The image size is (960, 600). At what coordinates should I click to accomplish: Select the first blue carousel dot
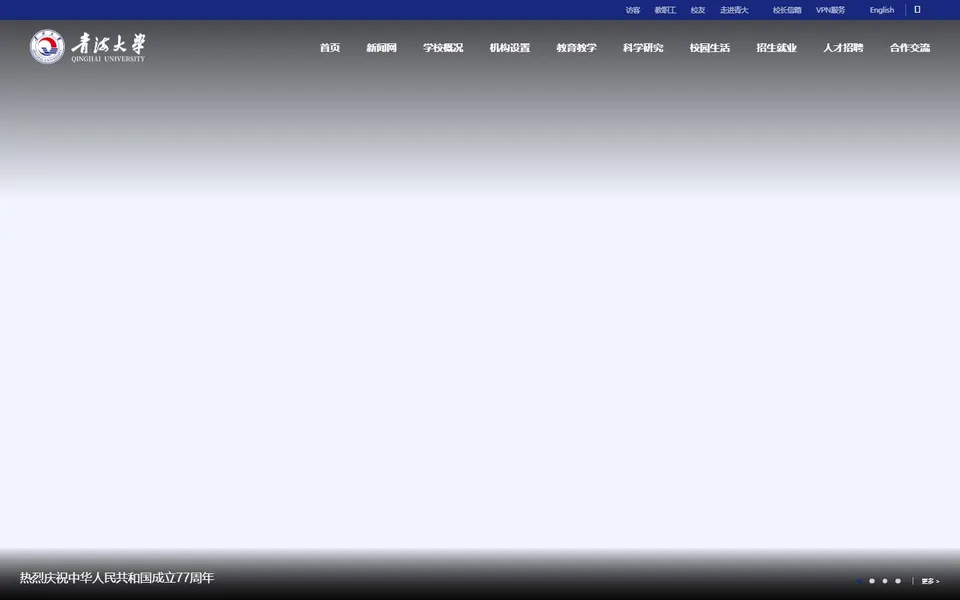click(x=859, y=581)
